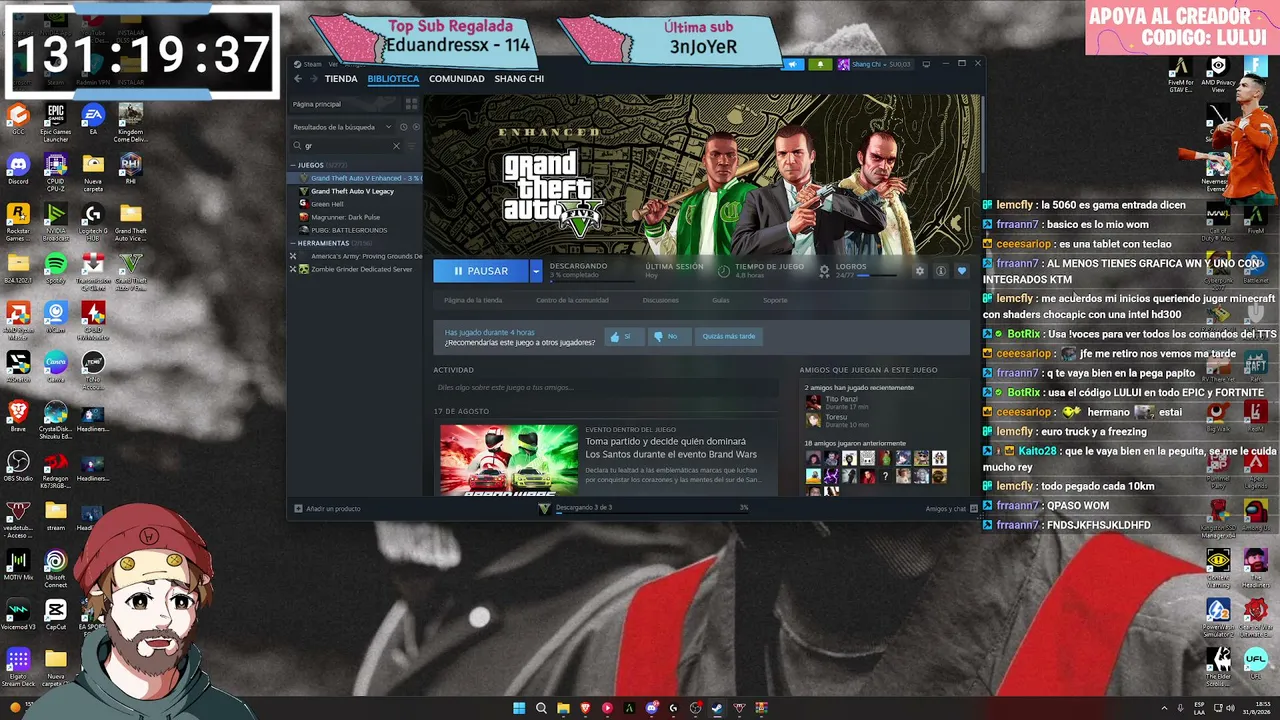
Task: Collapse the JUEGOS category
Action: pyautogui.click(x=294, y=165)
